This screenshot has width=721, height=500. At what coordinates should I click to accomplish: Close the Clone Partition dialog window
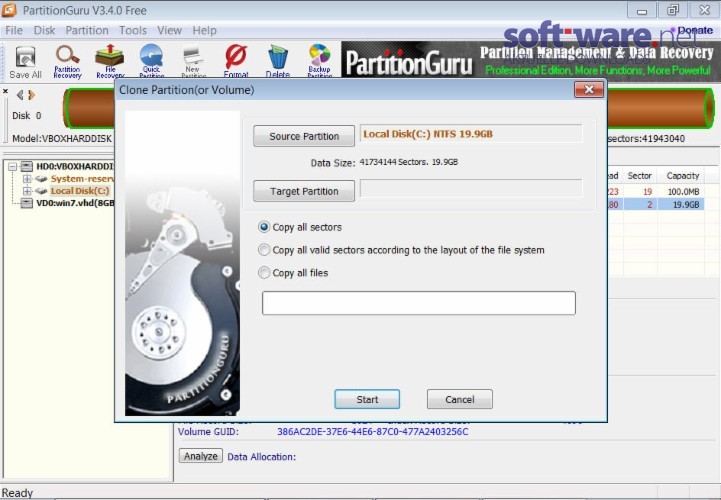coord(589,89)
